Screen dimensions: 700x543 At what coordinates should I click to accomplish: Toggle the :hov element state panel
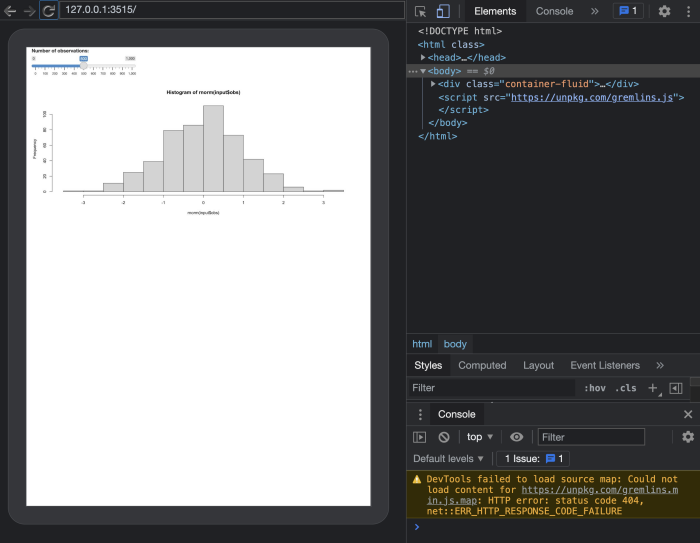click(x=595, y=388)
